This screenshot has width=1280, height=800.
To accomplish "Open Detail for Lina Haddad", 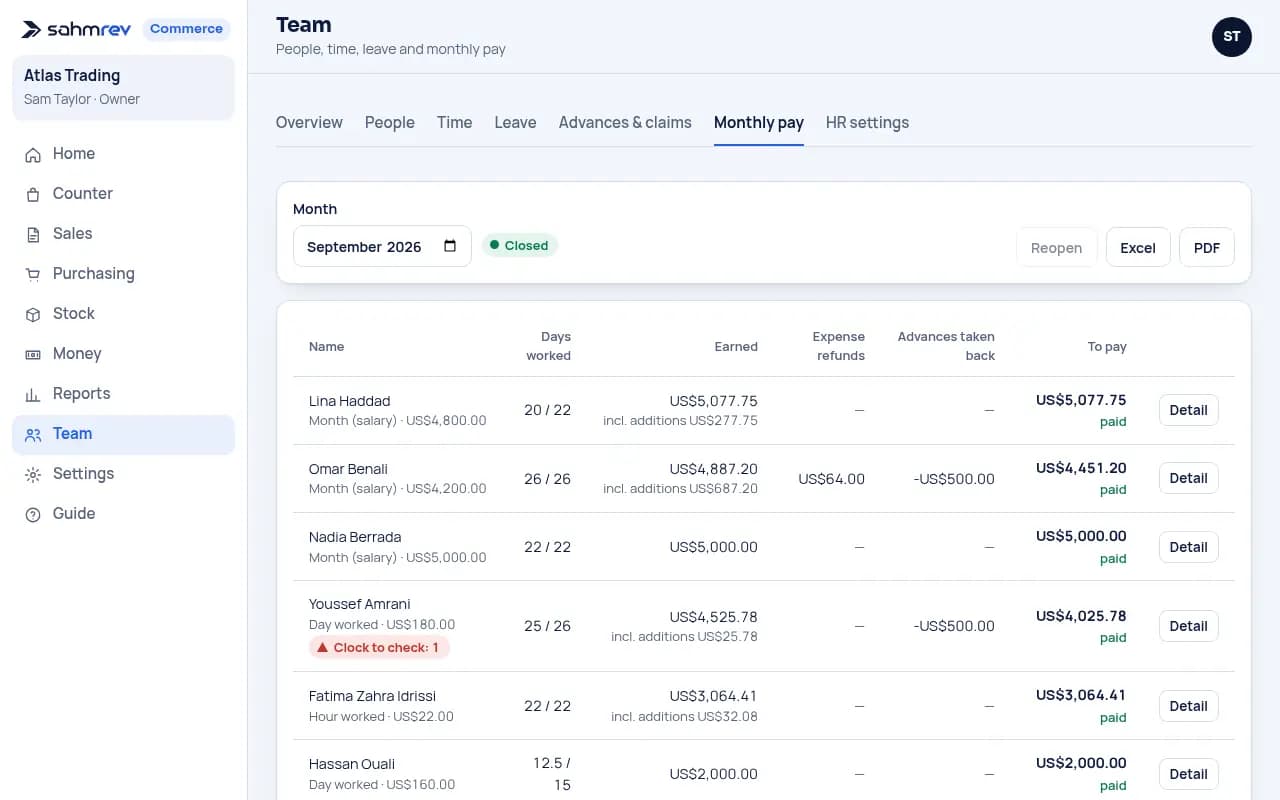I will click(x=1188, y=410).
